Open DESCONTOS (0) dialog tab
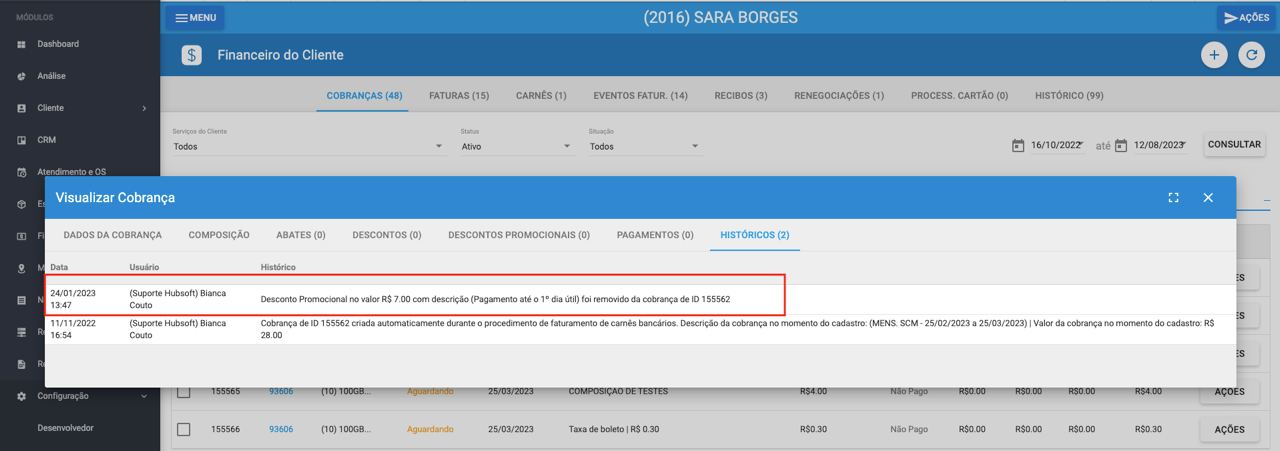The image size is (1280, 451). click(x=387, y=235)
